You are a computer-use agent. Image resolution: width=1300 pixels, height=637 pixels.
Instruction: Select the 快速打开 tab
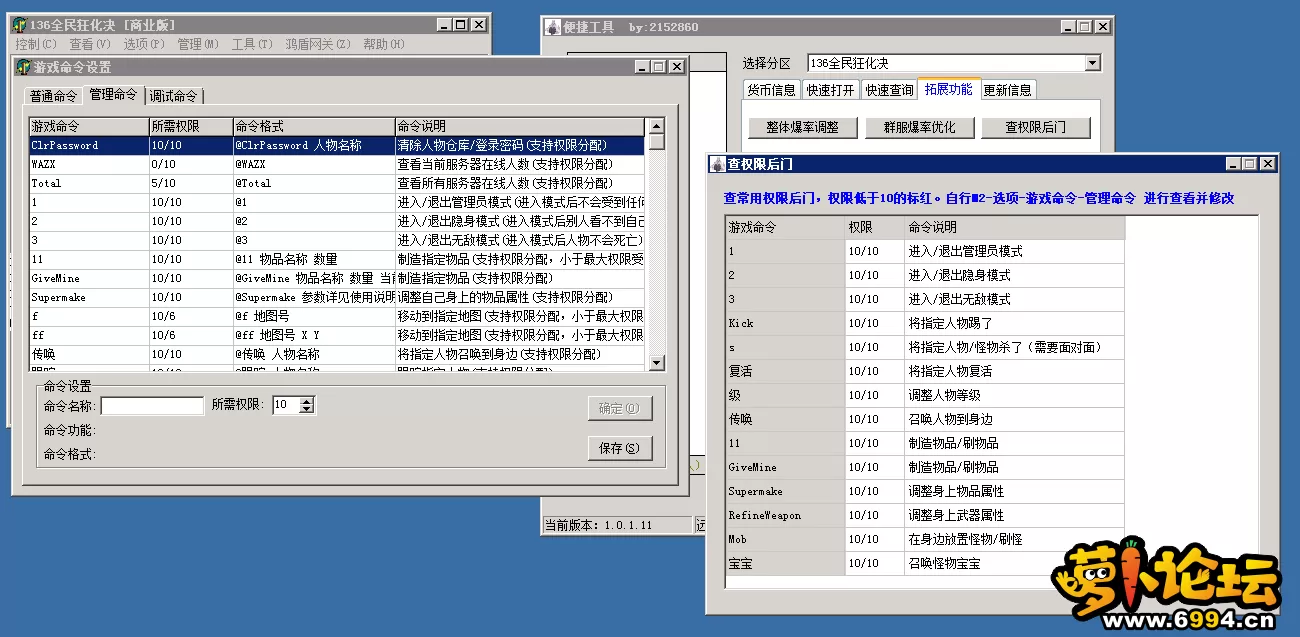tap(830, 90)
